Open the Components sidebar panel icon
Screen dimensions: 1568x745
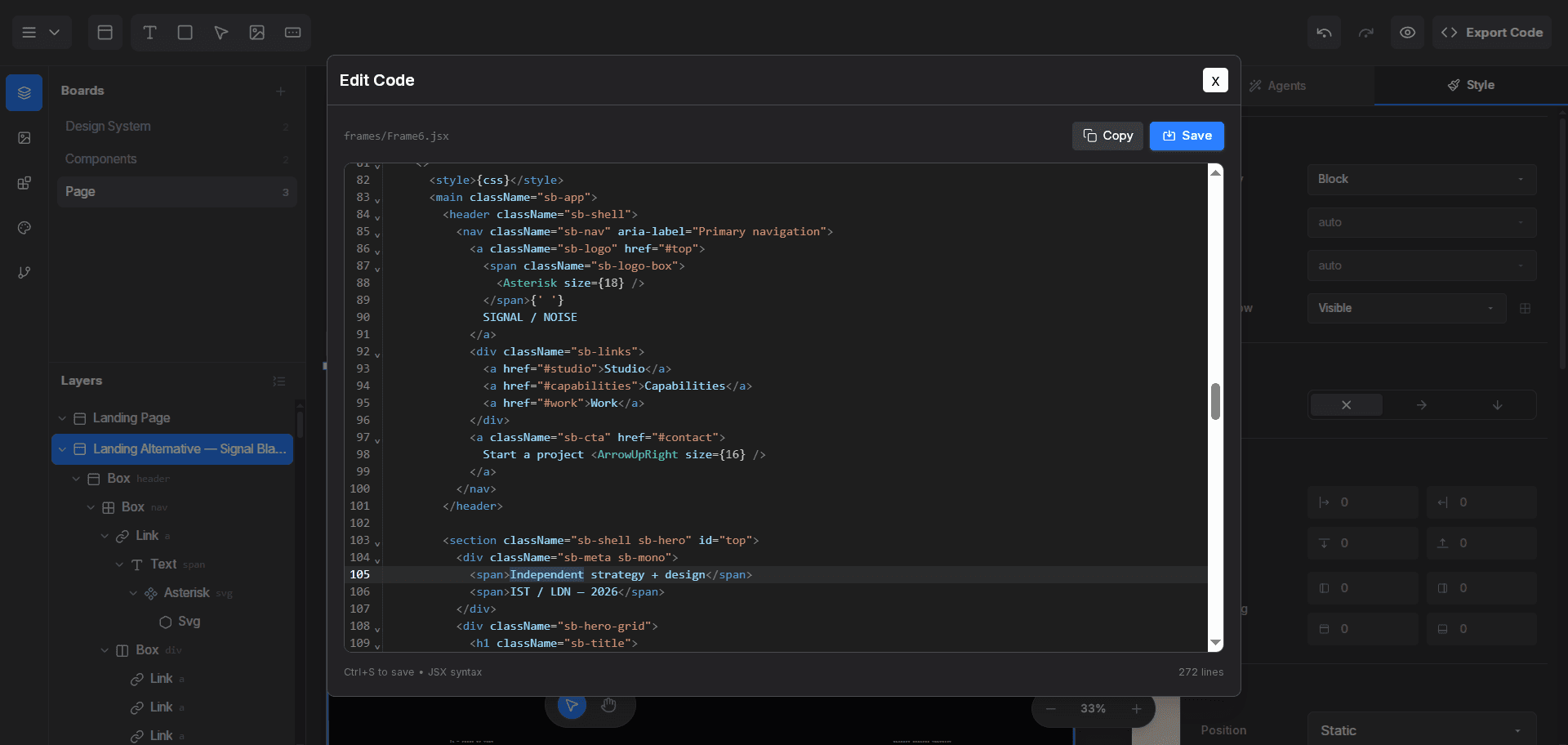point(24,183)
